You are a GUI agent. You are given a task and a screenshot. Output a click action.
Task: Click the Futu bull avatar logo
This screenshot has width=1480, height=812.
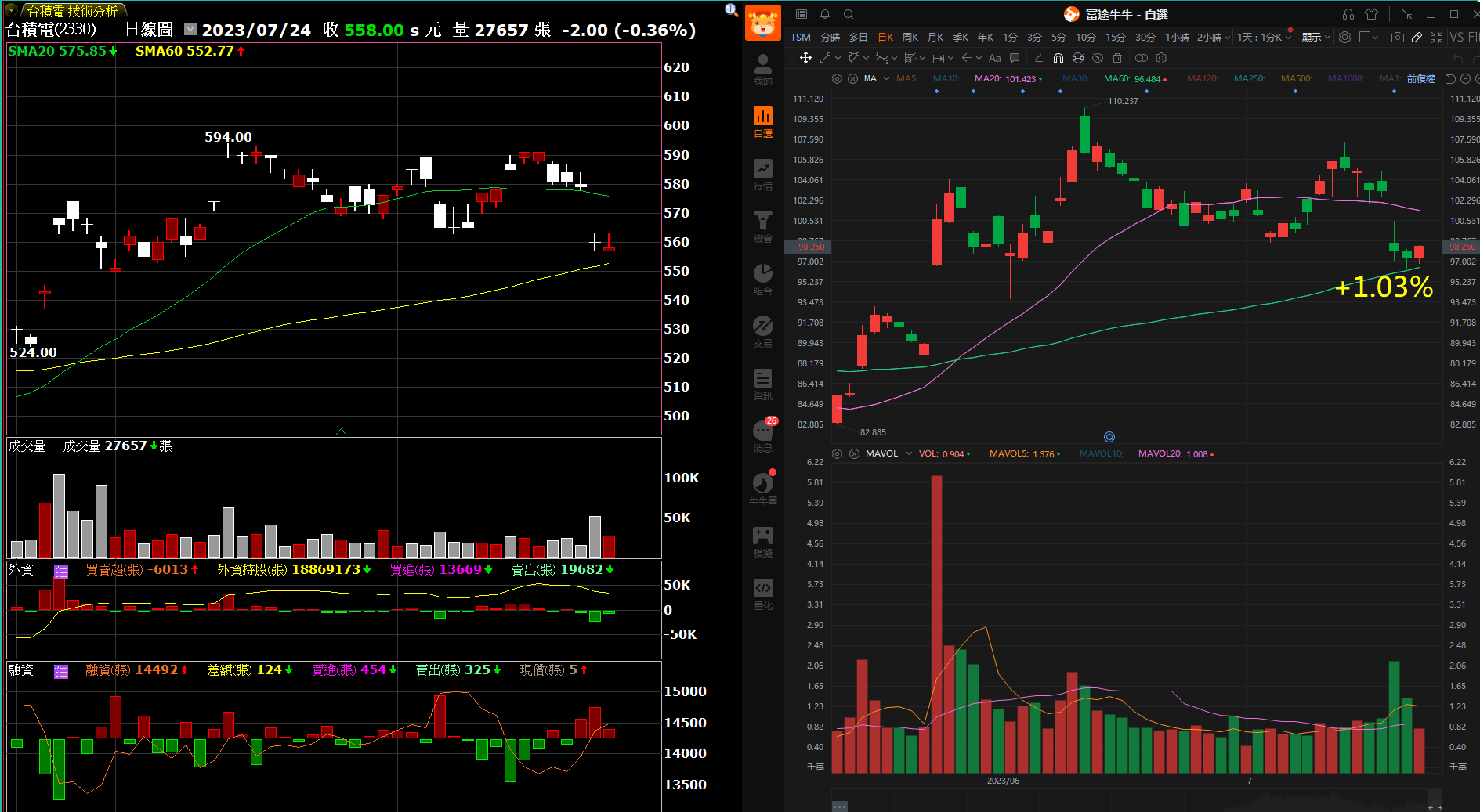(x=762, y=23)
